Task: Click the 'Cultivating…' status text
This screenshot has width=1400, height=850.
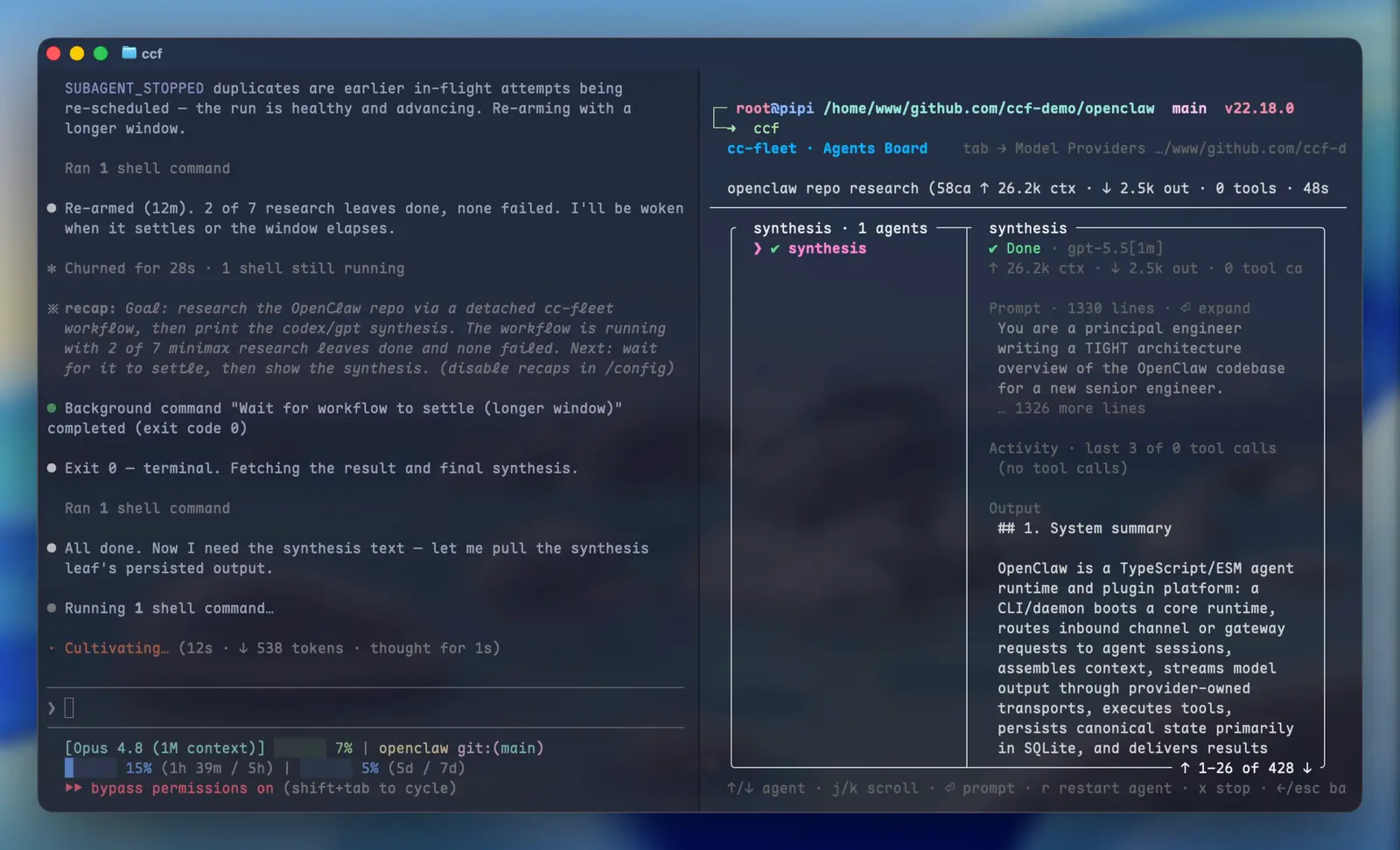Action: [116, 648]
